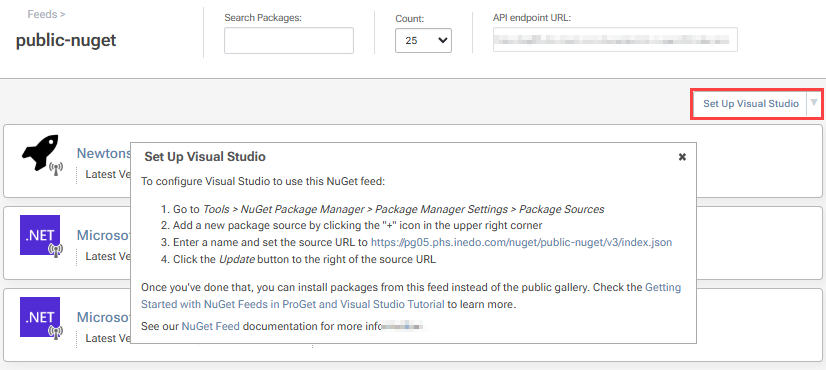Click the Search Packages input field
This screenshot has height=370, width=826.
(289, 41)
